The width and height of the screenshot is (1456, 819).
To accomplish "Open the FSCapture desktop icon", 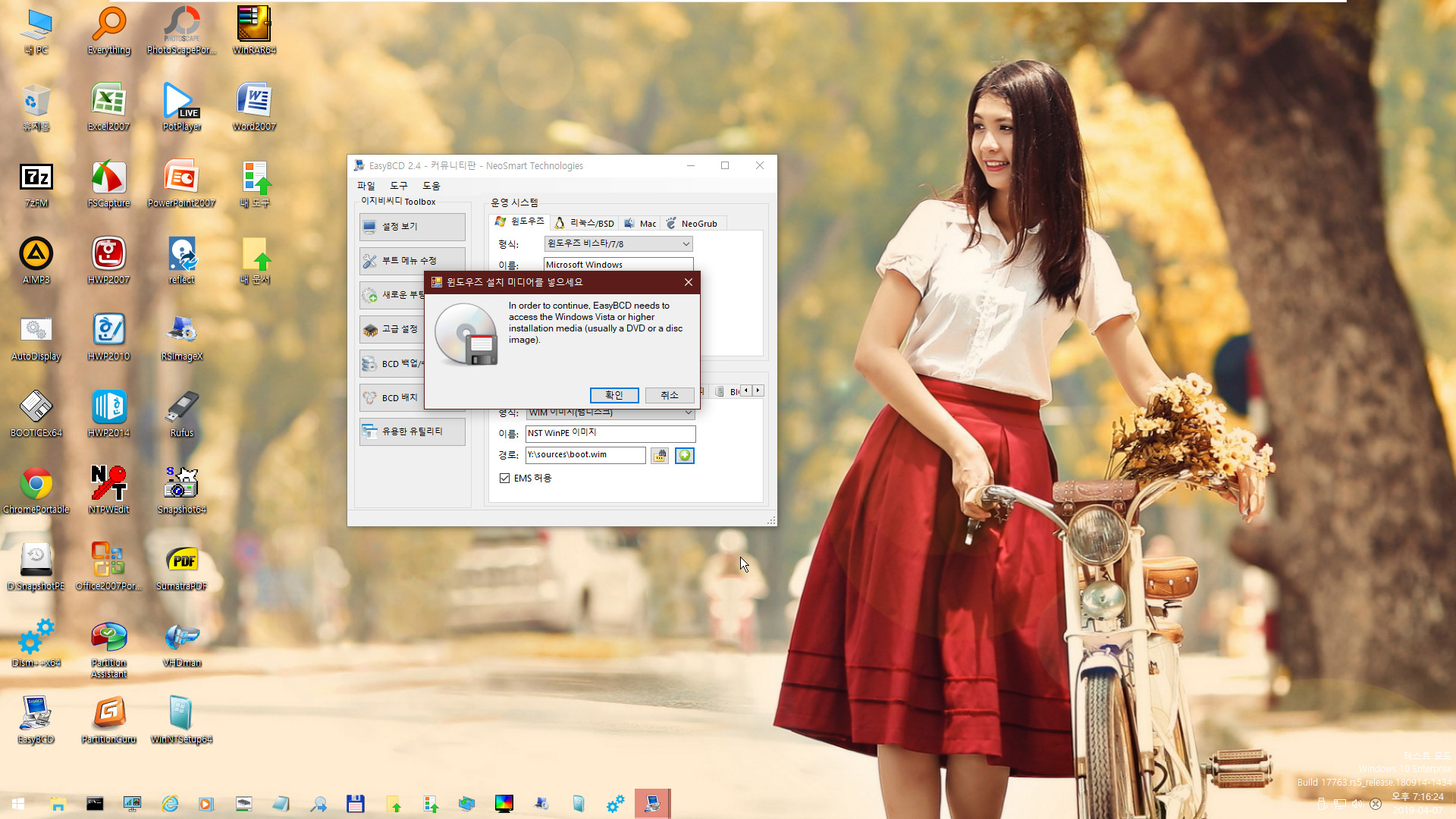I will click(x=109, y=184).
